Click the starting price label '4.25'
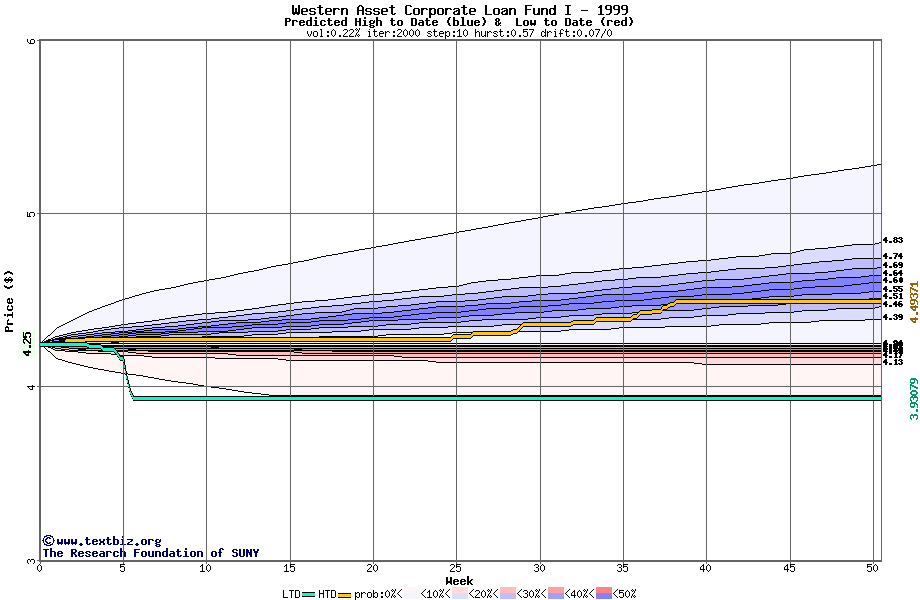The image size is (920, 600). [28, 344]
